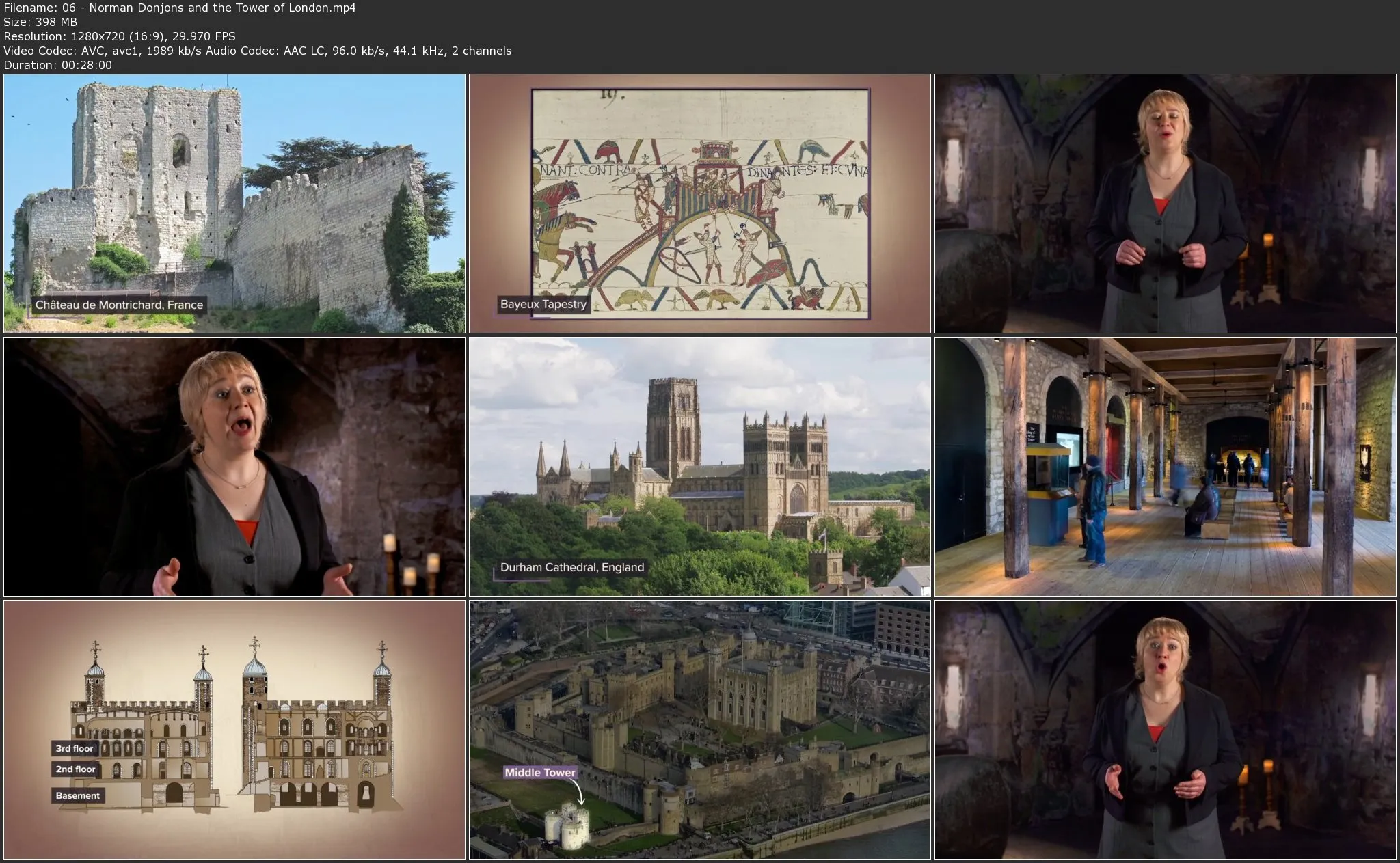The width and height of the screenshot is (1400, 863).
Task: Click the Resolution 1280x720 line
Action: [120, 36]
